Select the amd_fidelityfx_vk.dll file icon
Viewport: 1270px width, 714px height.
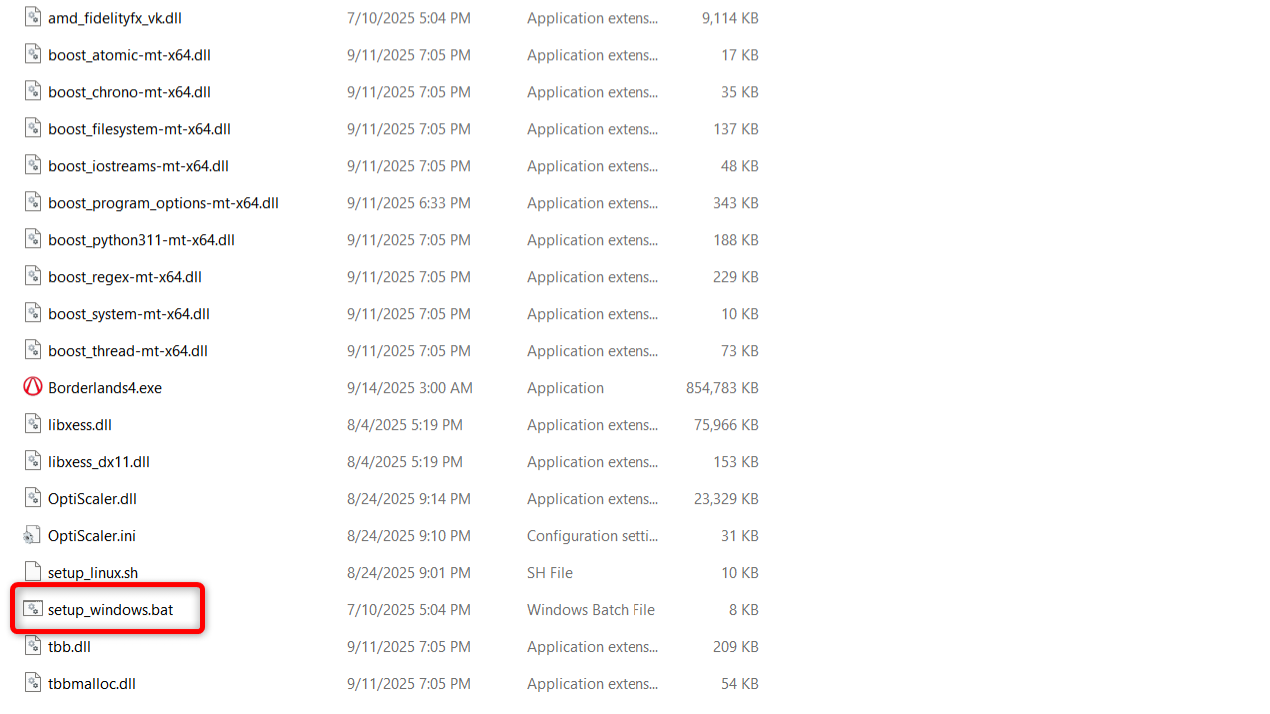(33, 18)
